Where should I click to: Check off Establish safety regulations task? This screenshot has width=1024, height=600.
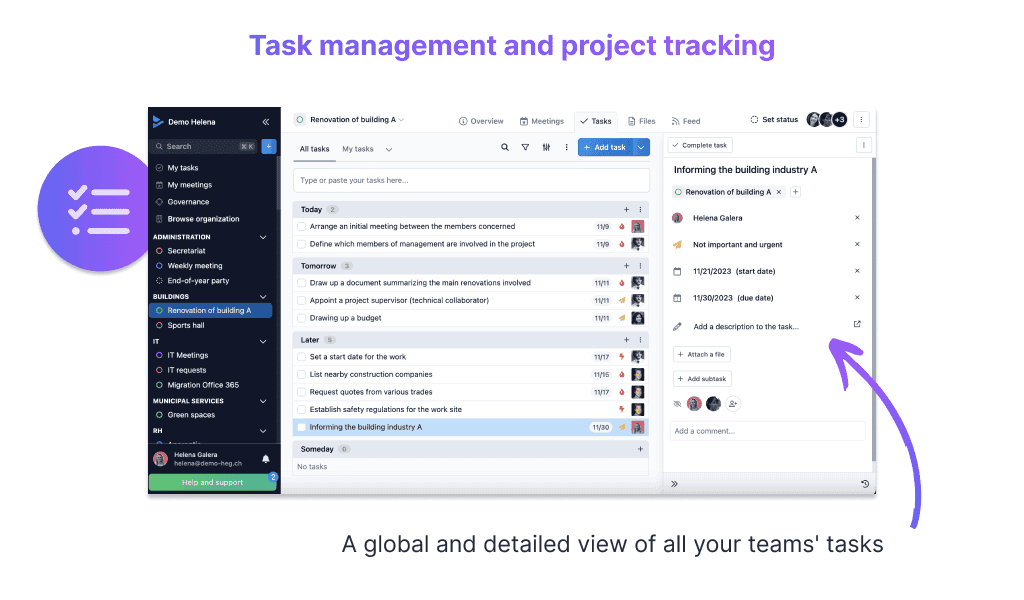[x=302, y=410]
